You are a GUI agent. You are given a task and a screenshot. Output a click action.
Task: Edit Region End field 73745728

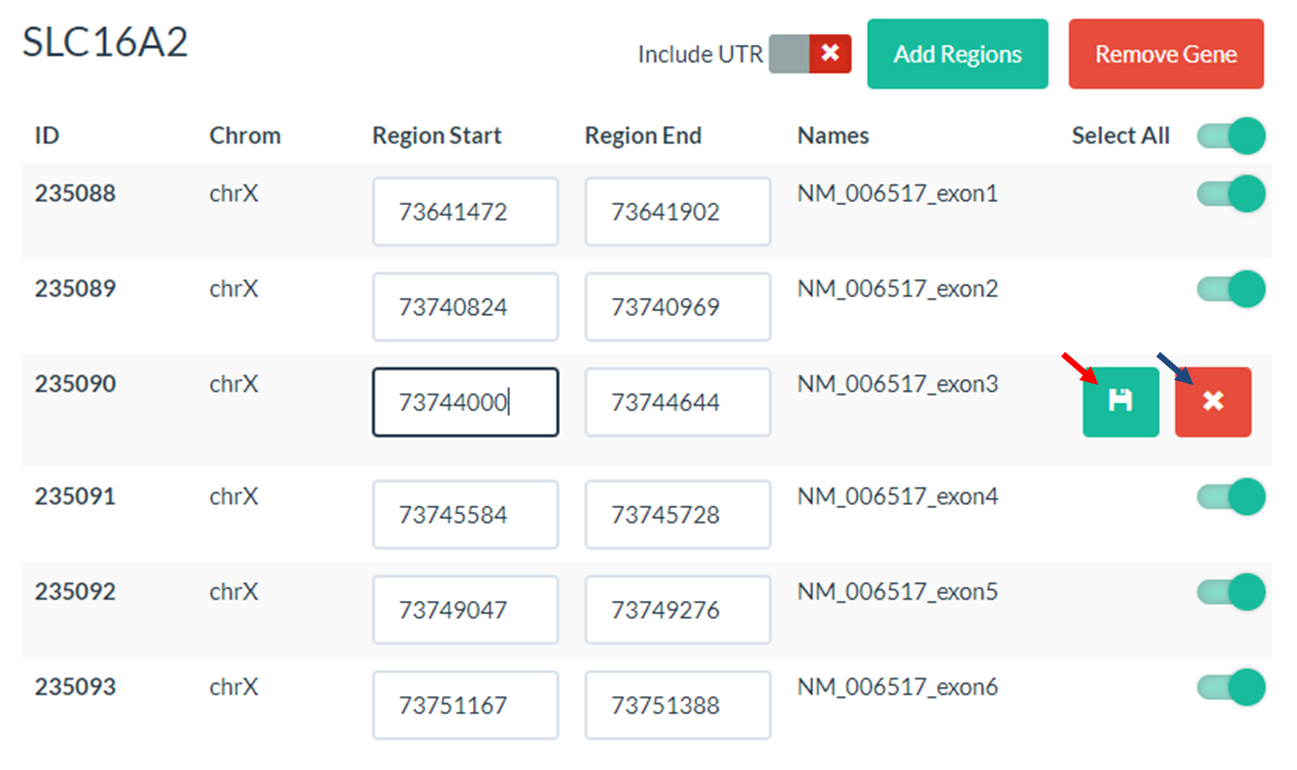coord(678,514)
